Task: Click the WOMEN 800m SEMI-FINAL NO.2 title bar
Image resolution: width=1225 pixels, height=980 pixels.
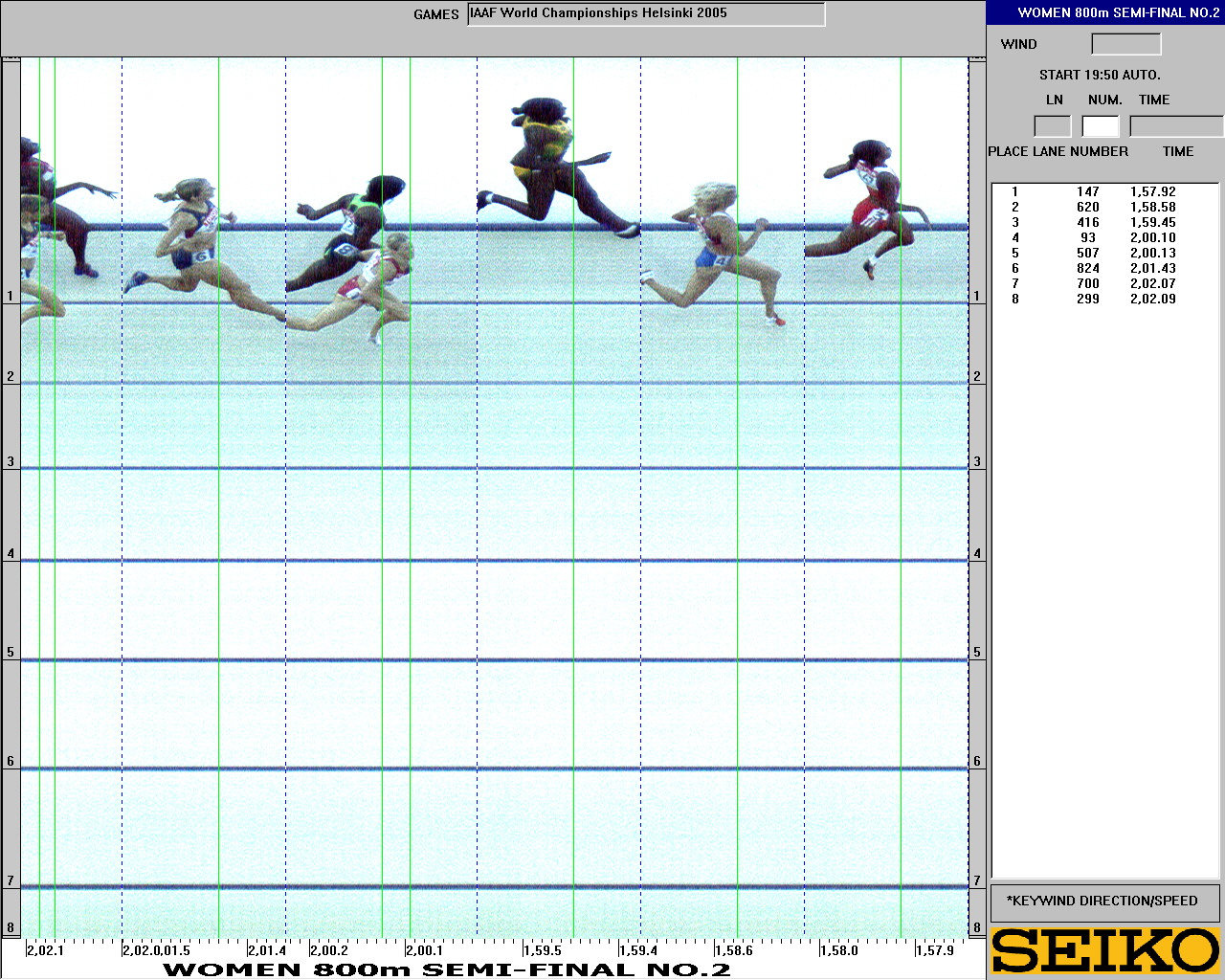Action: 1105,12
